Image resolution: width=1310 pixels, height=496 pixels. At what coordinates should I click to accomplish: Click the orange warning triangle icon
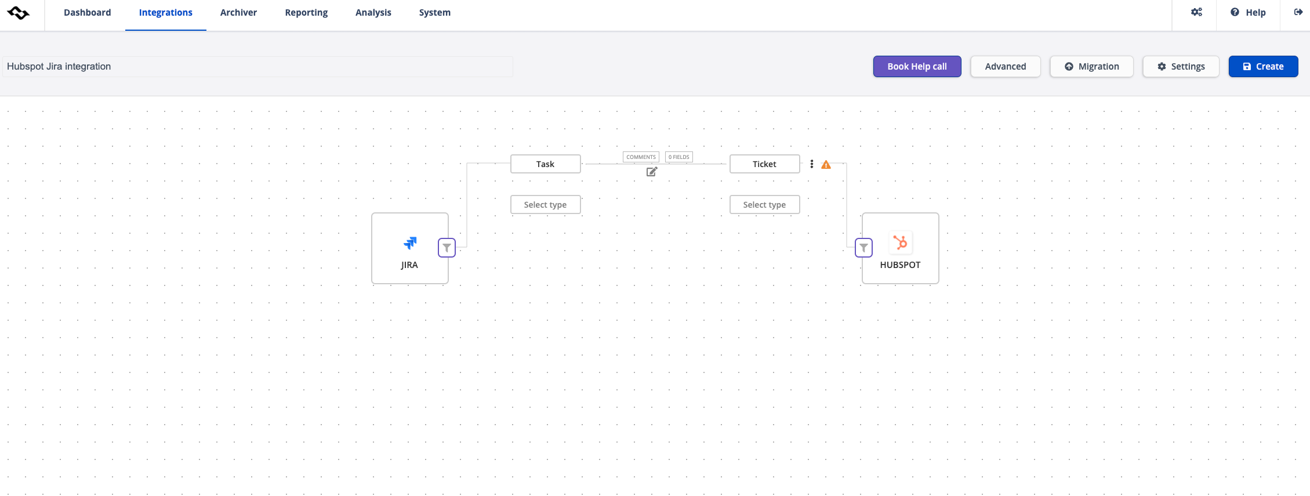pos(826,165)
